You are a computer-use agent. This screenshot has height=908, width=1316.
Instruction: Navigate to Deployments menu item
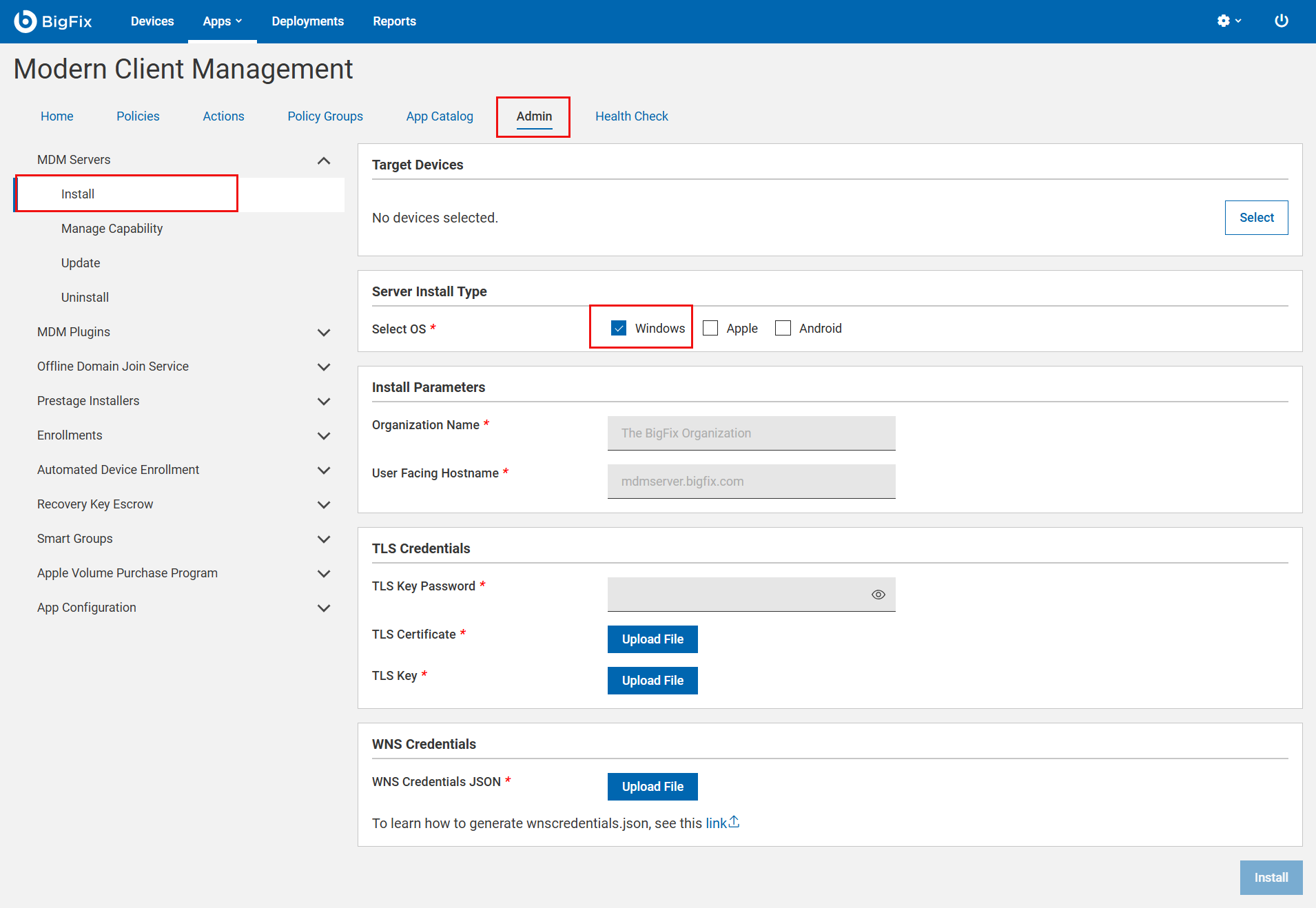(307, 21)
